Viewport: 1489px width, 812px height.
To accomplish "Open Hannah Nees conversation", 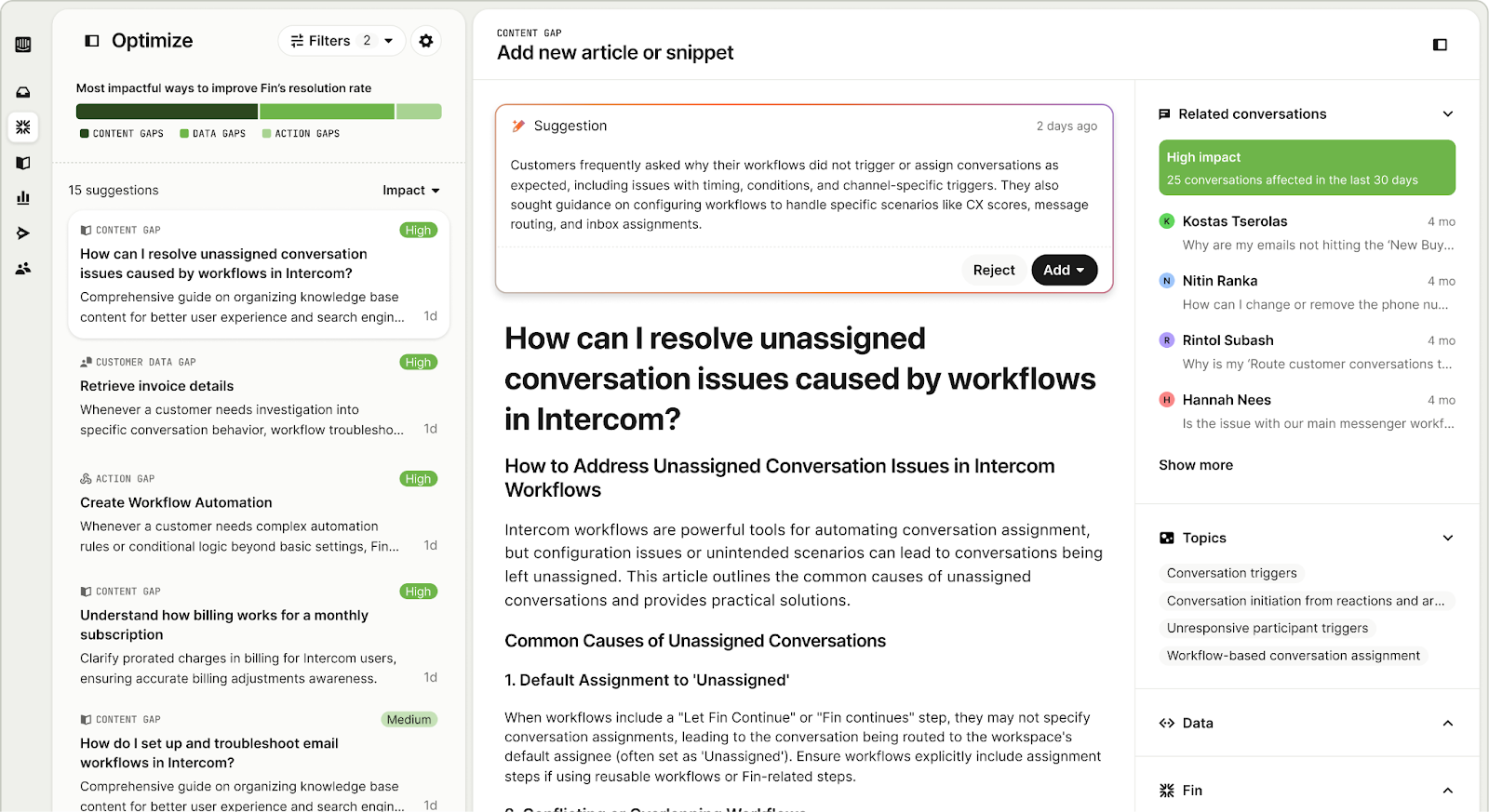I will point(1307,412).
